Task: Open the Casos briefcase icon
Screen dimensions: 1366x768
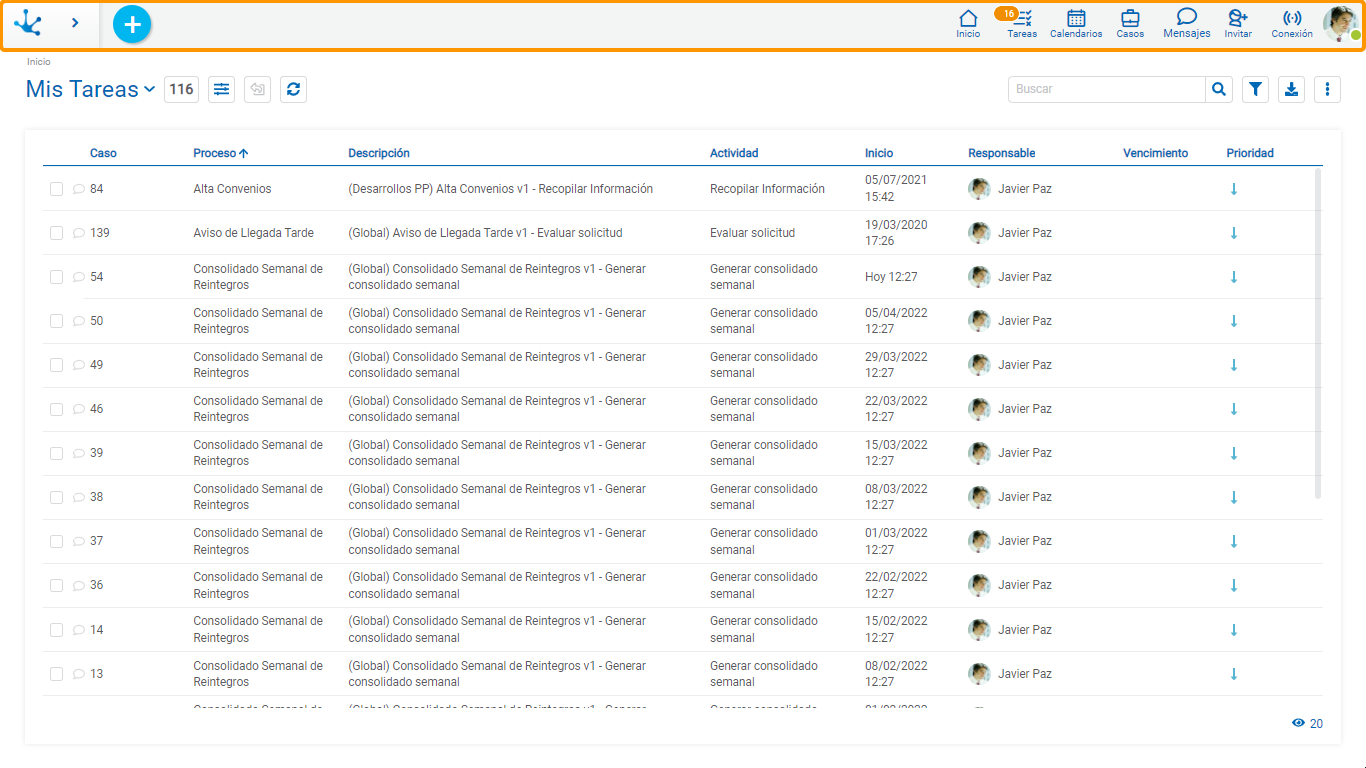Action: click(x=1130, y=24)
